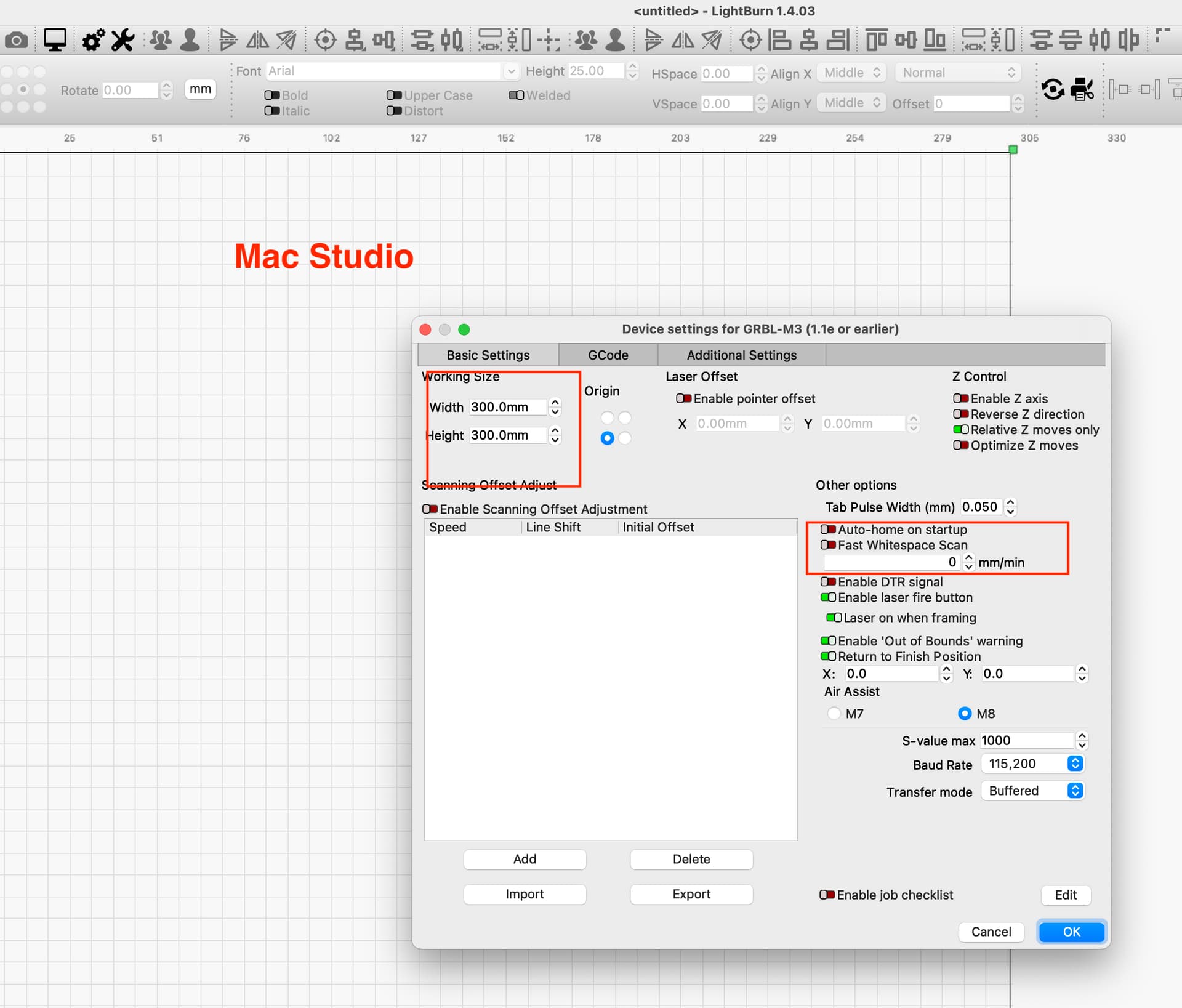
Task: Open the camera control icon
Action: 16,41
